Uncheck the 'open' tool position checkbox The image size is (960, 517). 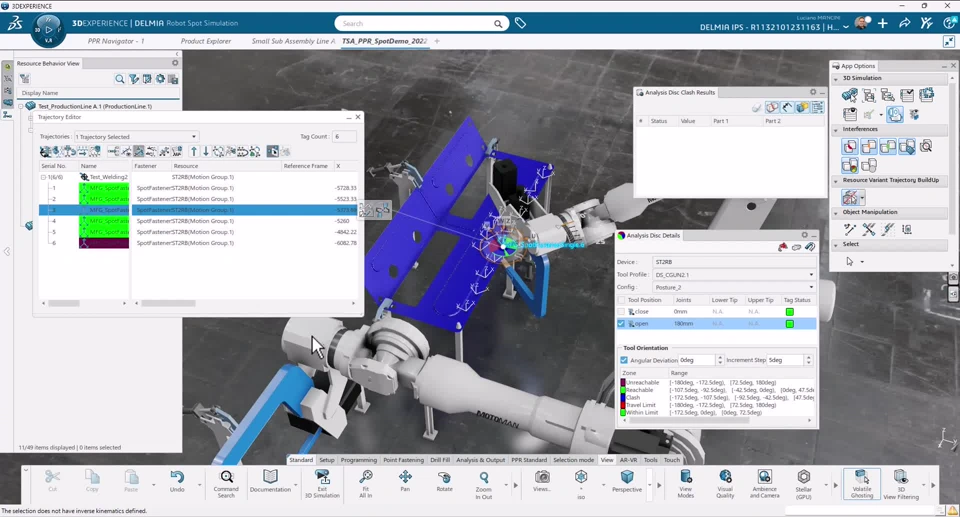tap(621, 323)
